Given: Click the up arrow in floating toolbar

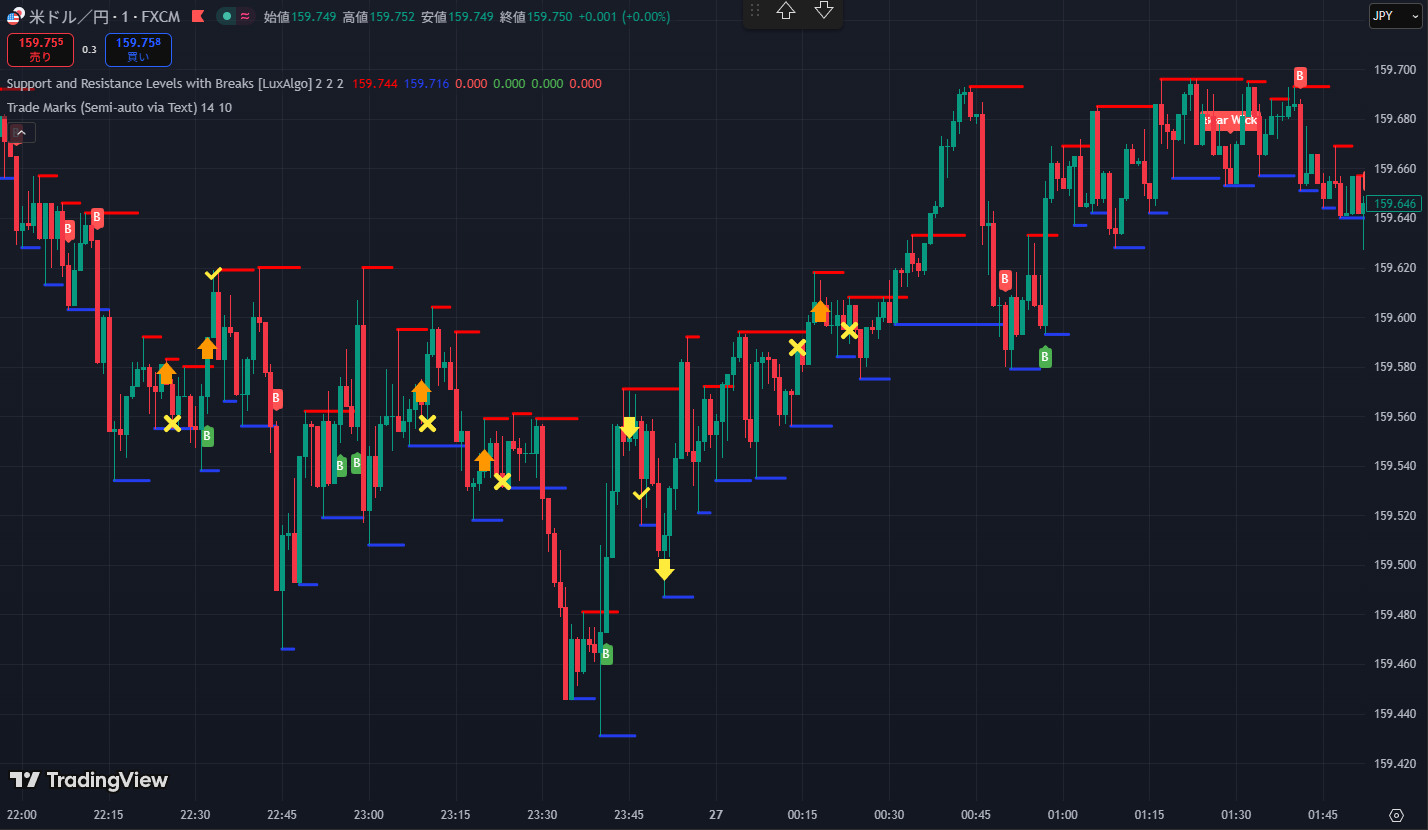Looking at the screenshot, I should [786, 11].
